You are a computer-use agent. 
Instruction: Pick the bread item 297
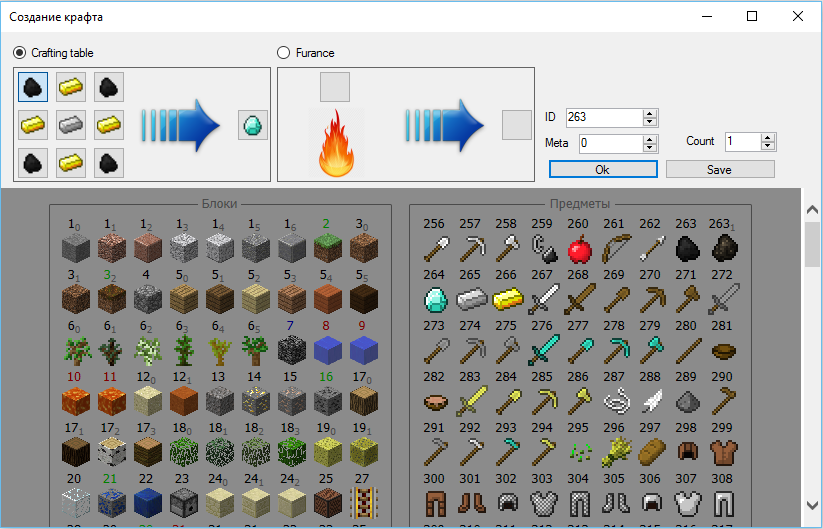651,452
